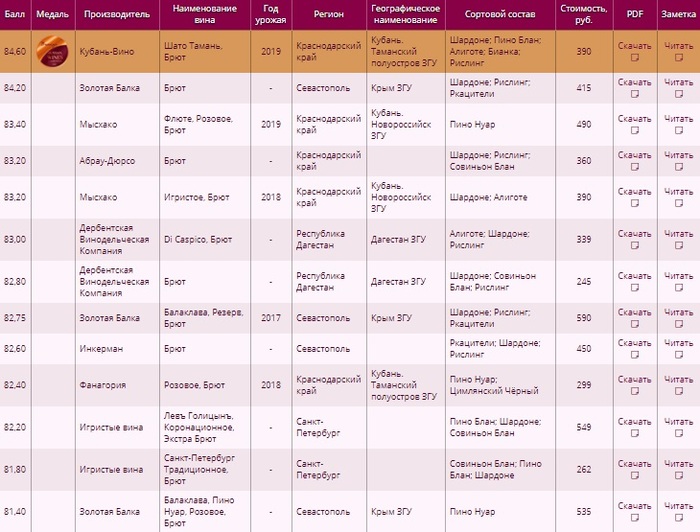
Task: Click Медаль column header
Action: click(x=53, y=14)
